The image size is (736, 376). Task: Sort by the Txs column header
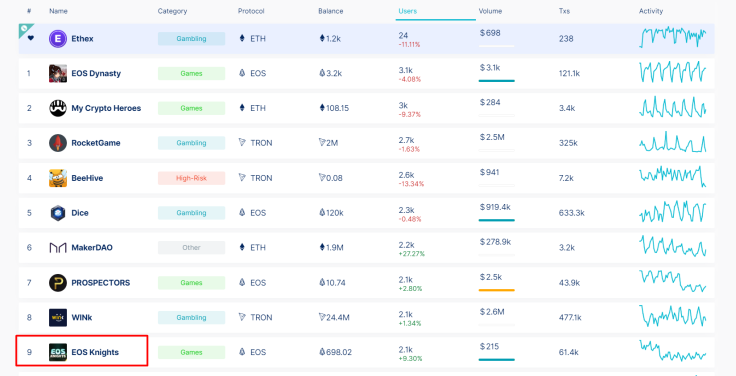[564, 11]
